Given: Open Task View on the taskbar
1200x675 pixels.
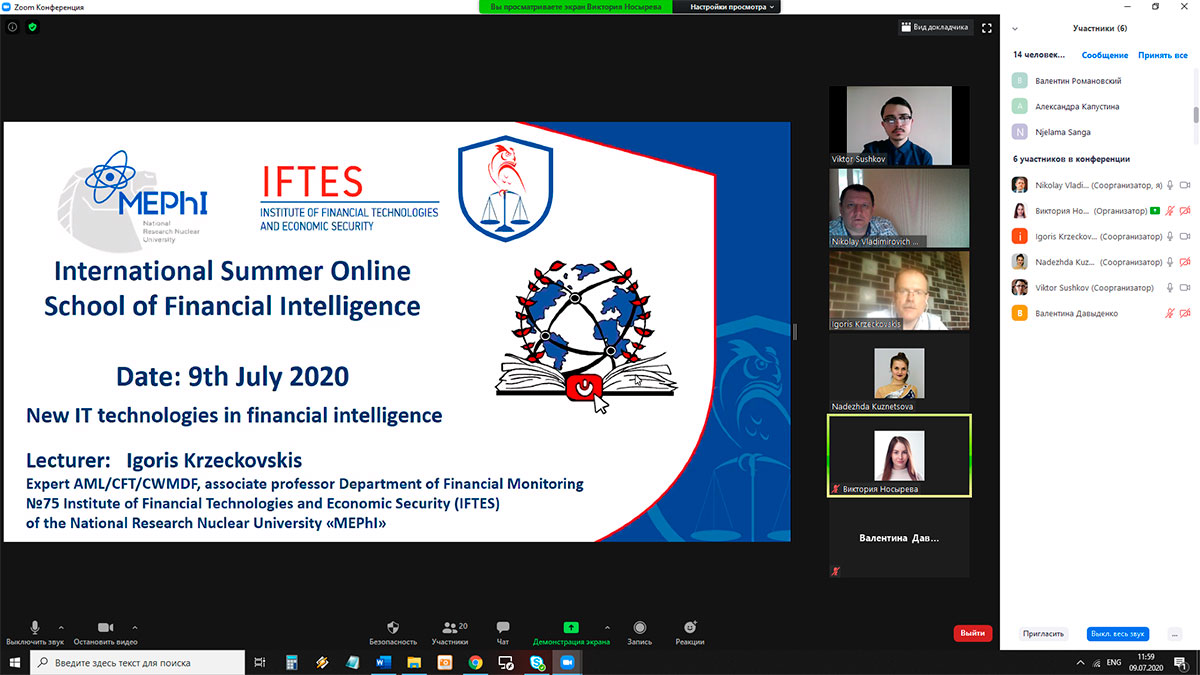Looking at the screenshot, I should tap(260, 662).
